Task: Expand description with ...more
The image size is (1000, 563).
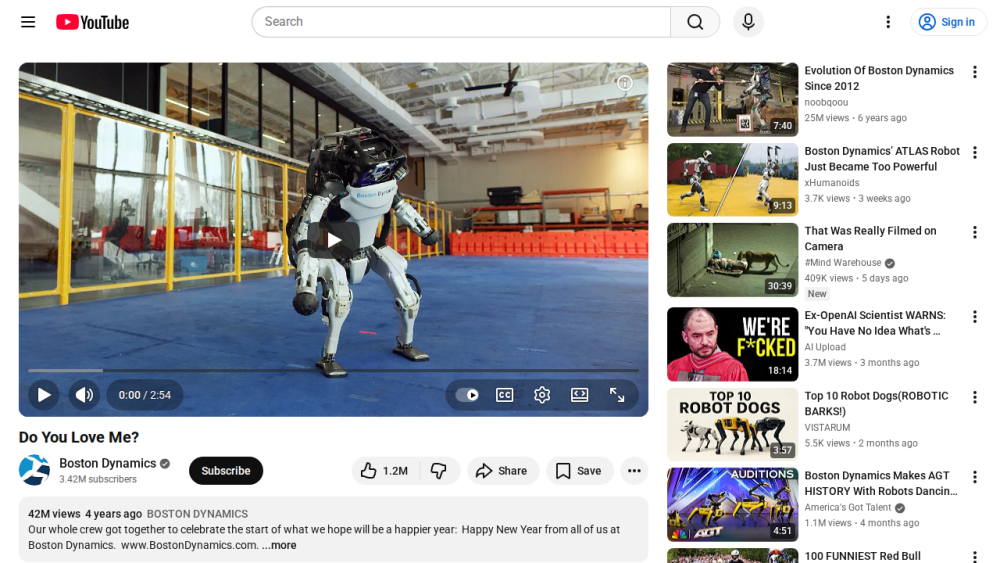Action: (279, 545)
